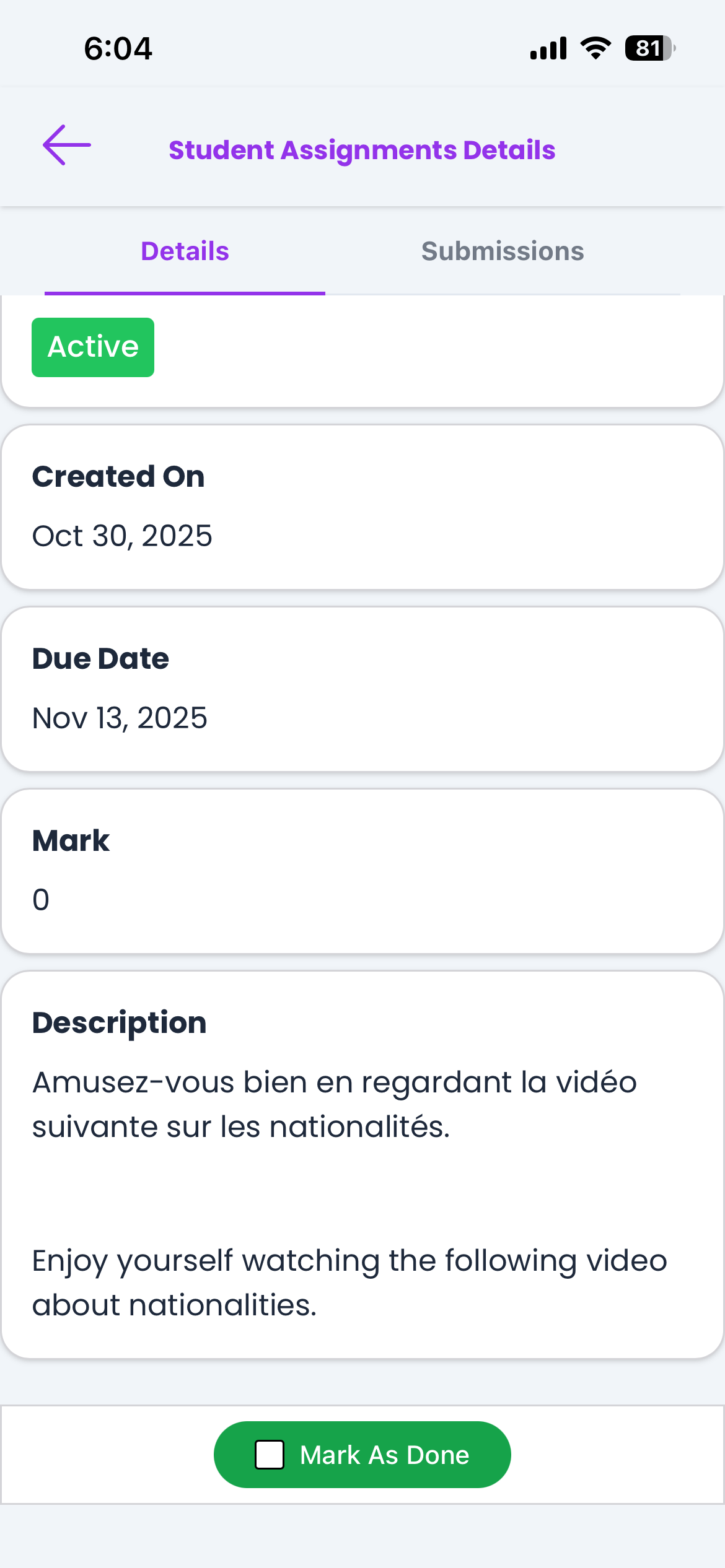The image size is (725, 1568).
Task: Tap the purple back arrow
Action: 67,146
